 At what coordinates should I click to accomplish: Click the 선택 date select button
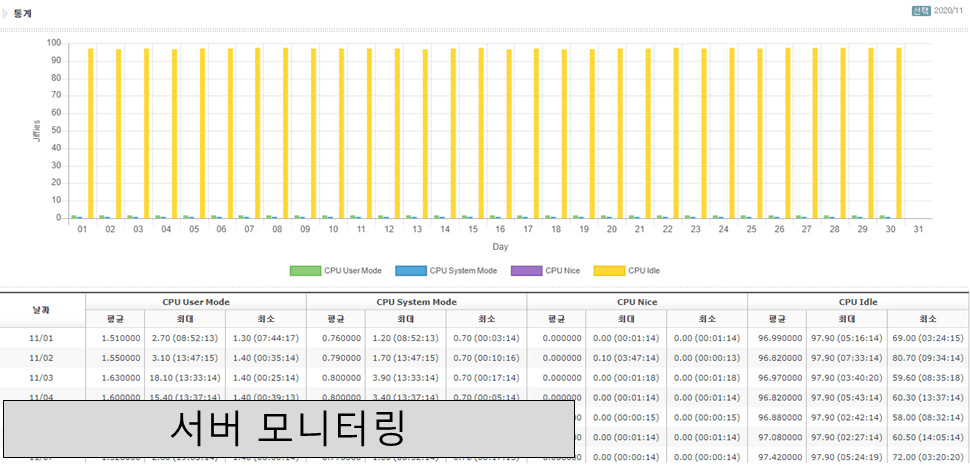920,10
